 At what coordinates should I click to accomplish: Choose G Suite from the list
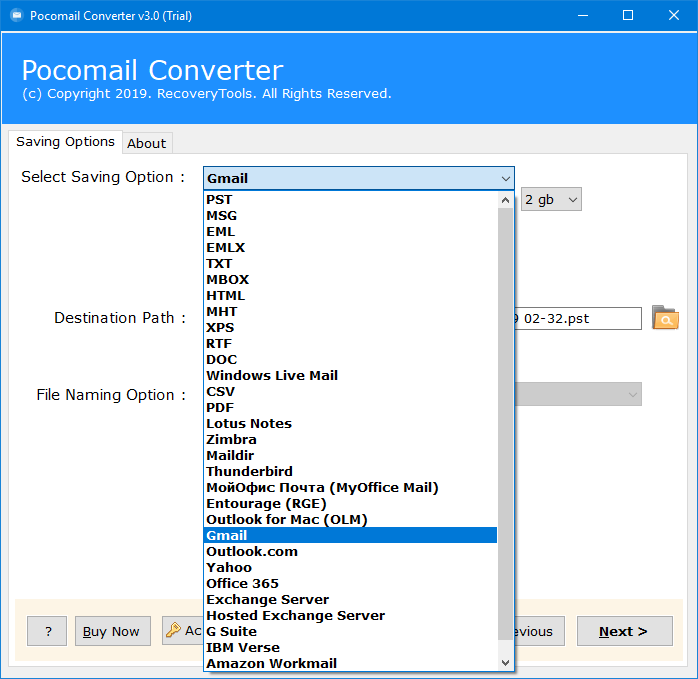tap(350, 632)
